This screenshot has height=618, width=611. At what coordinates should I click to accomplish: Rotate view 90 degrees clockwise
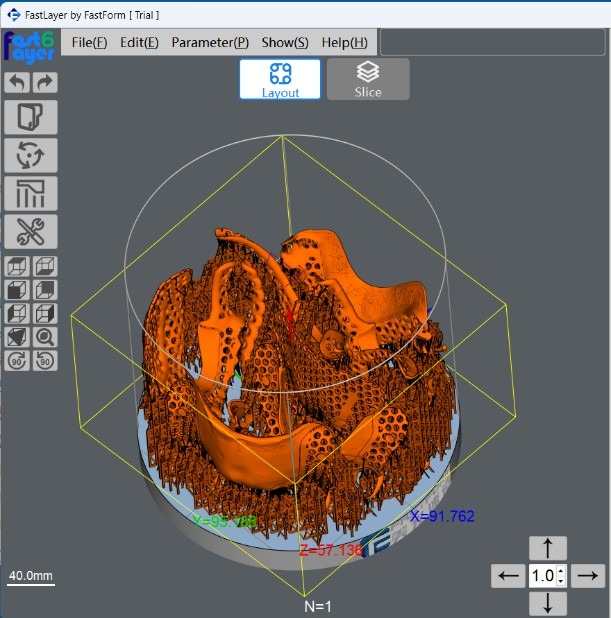[x=18, y=360]
